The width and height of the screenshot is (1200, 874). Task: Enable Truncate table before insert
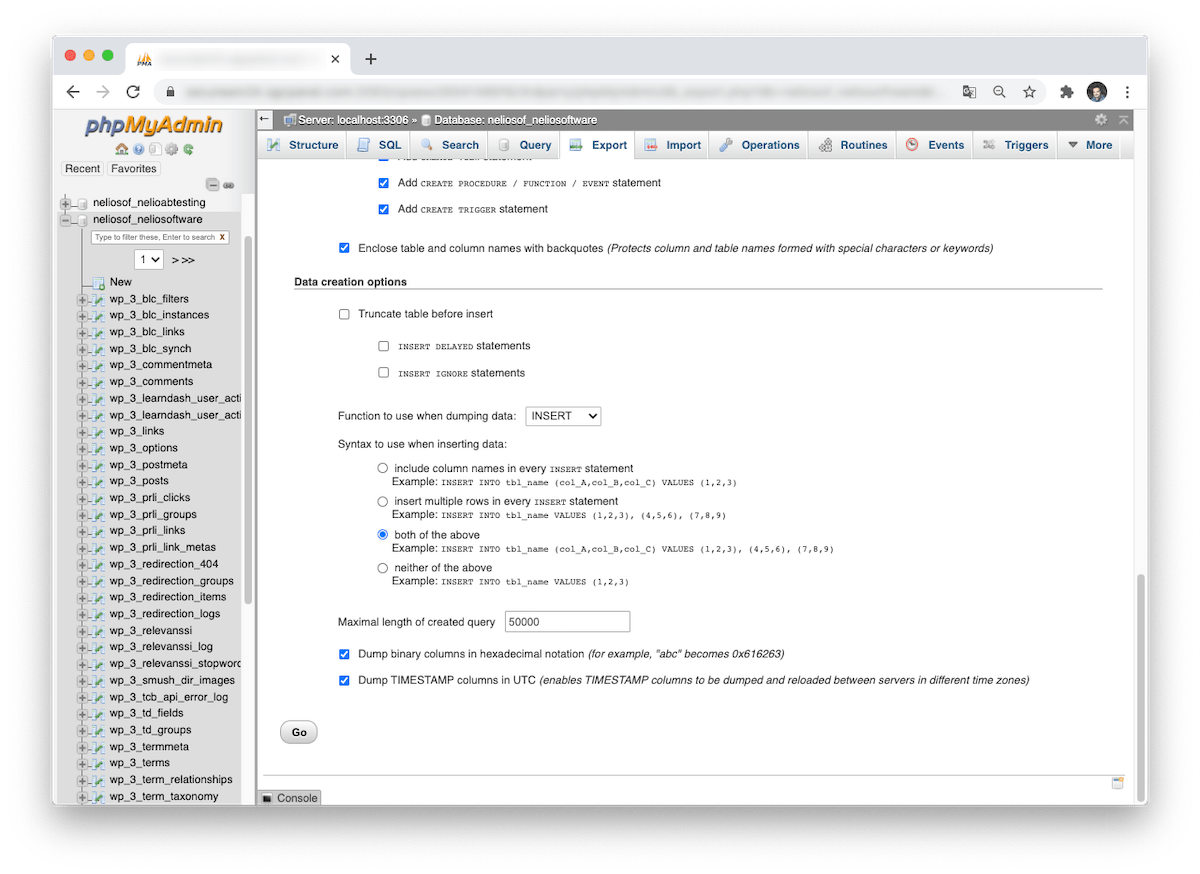pos(344,314)
